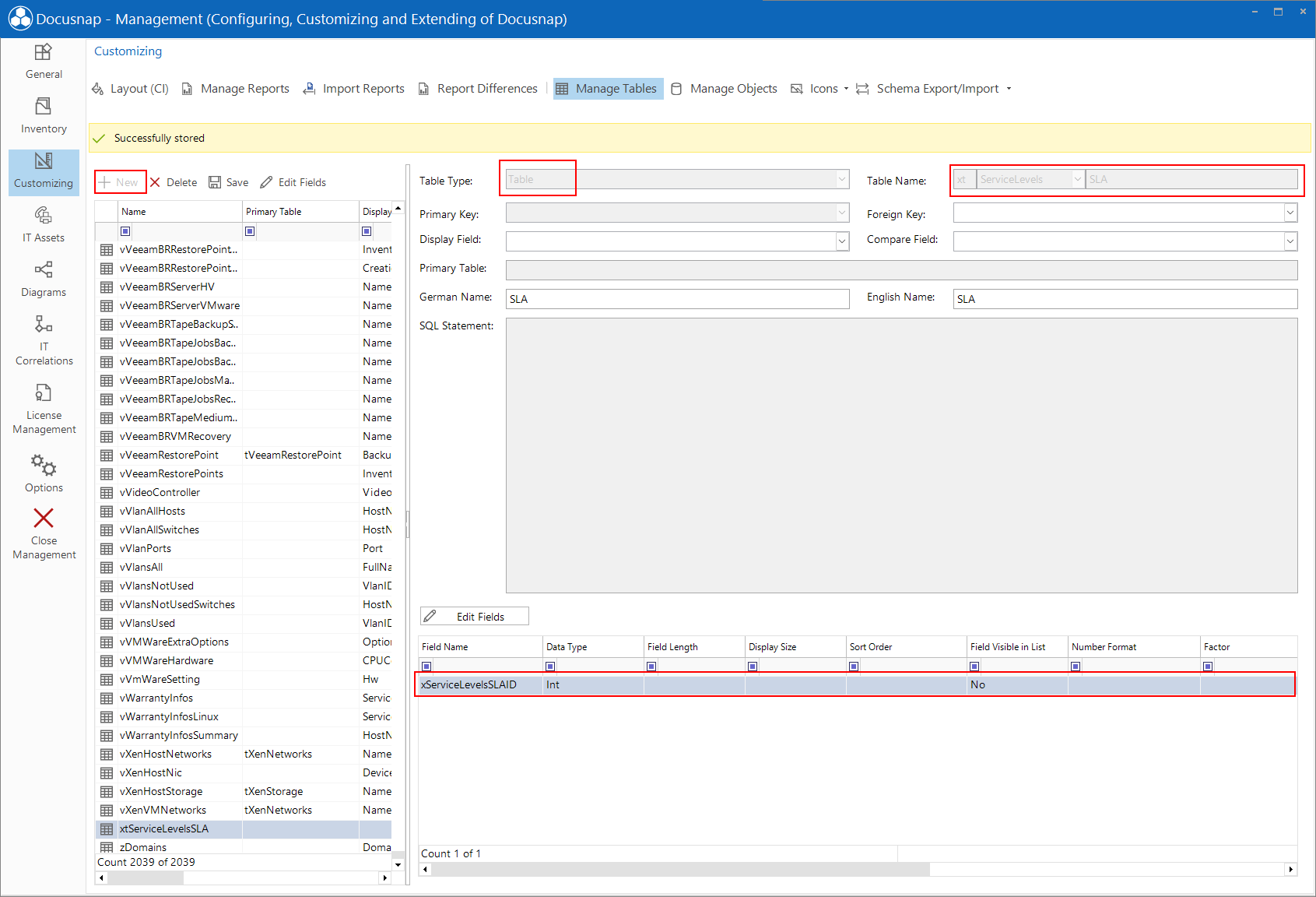Open License Management in sidebar
The image size is (1316, 897).
point(44,409)
